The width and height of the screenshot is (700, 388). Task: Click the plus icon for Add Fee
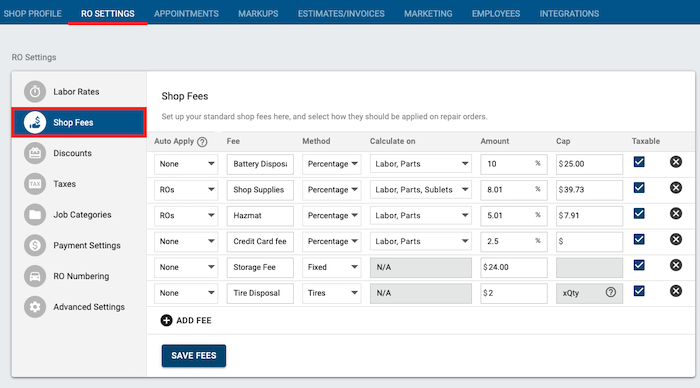[167, 320]
